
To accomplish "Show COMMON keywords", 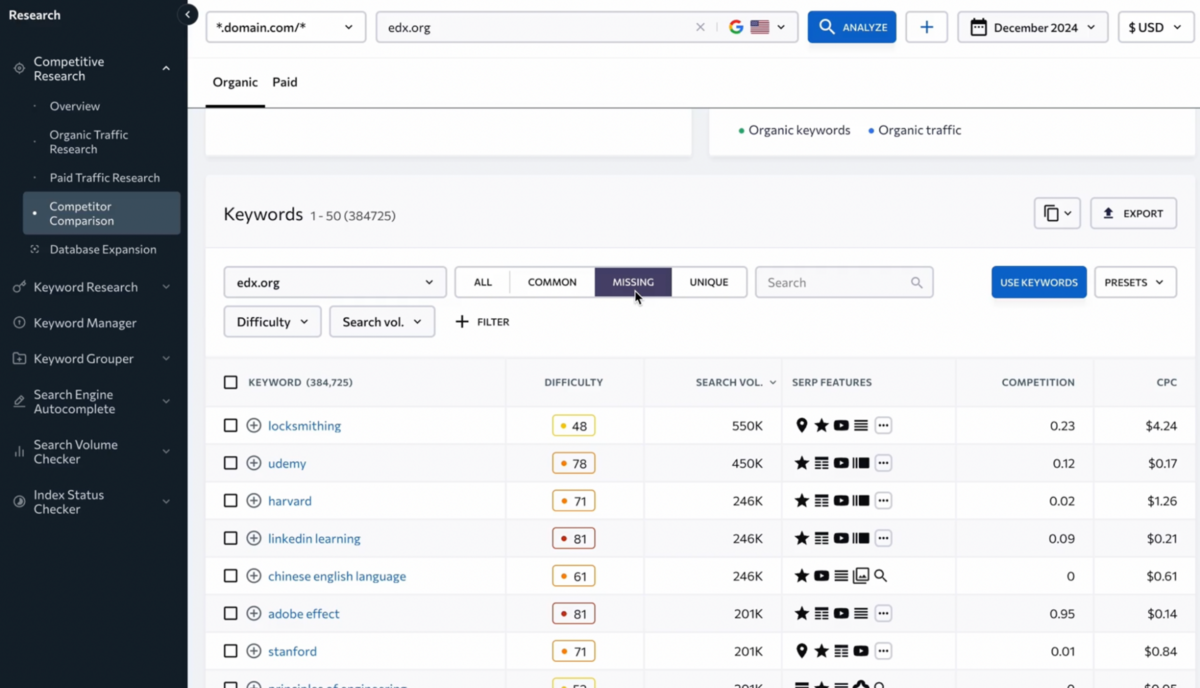I will pyautogui.click(x=552, y=283).
